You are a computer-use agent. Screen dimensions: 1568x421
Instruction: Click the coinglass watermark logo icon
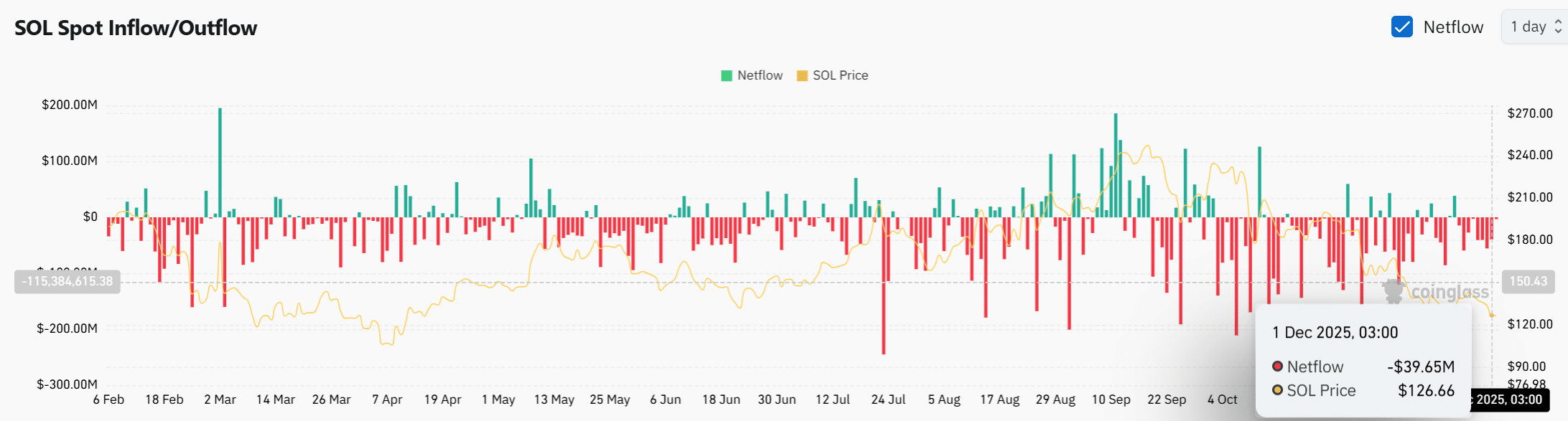1394,291
